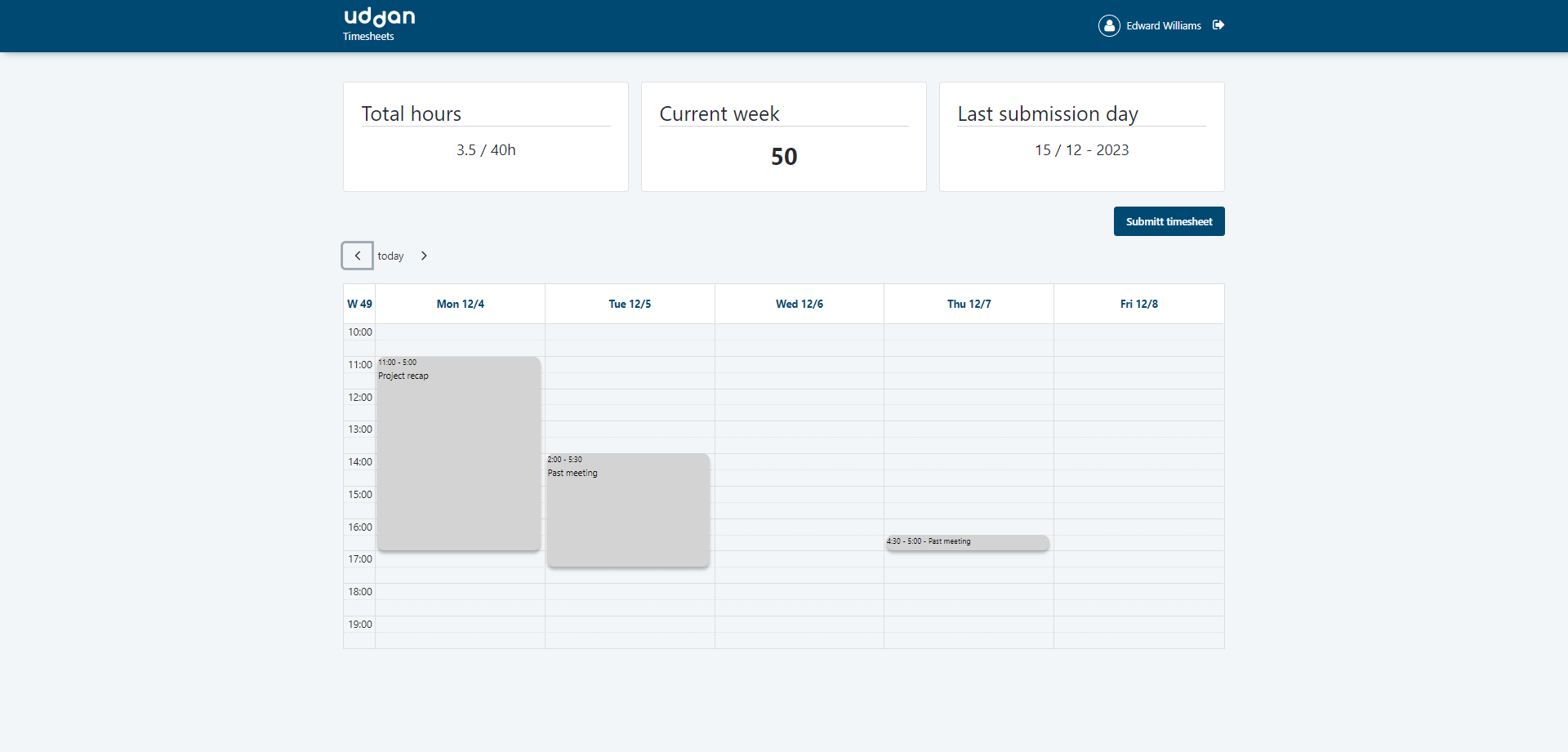The width and height of the screenshot is (1568, 752).
Task: Click the Current week card showing 50
Action: (784, 136)
